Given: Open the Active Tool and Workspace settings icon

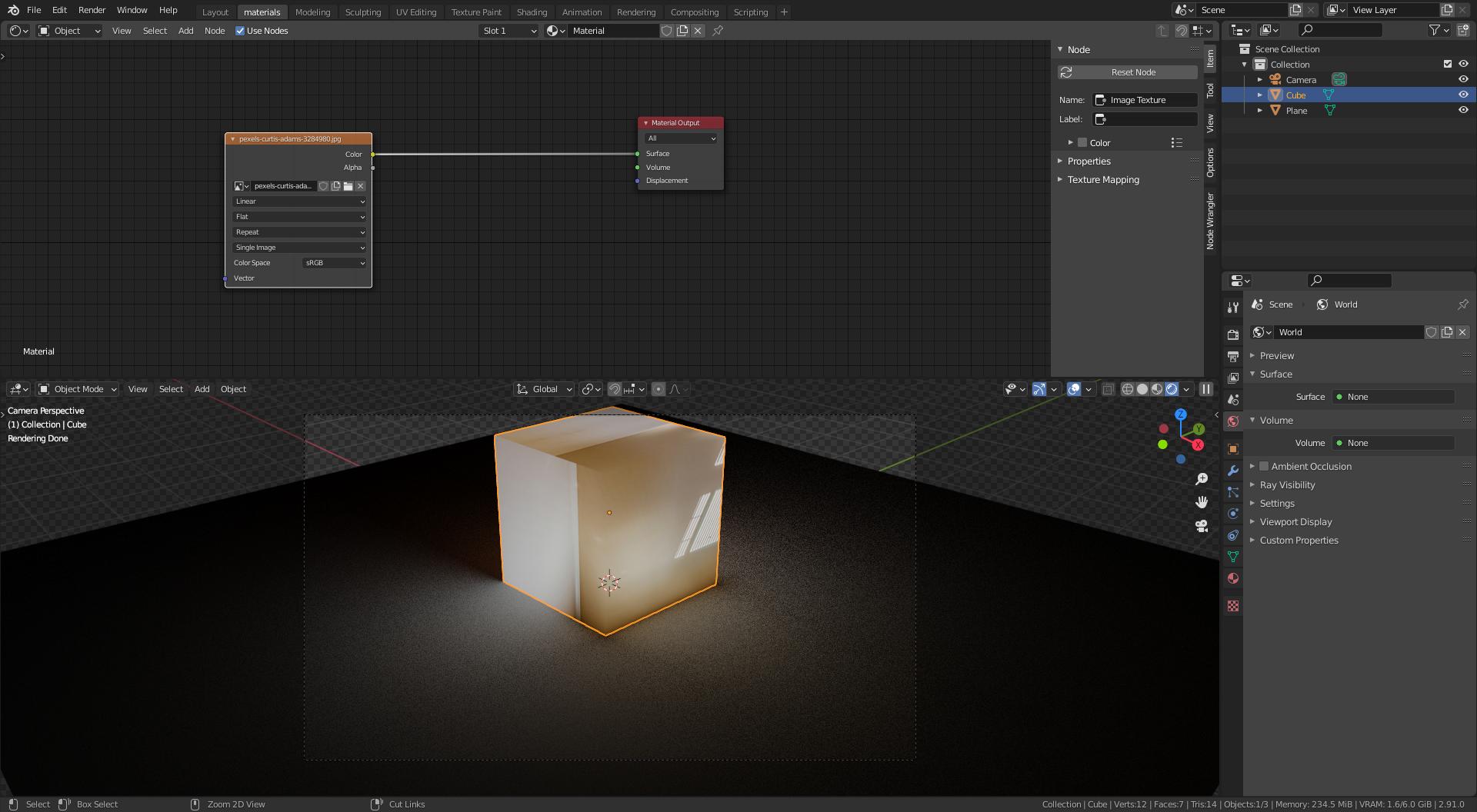Looking at the screenshot, I should pos(1233,307).
